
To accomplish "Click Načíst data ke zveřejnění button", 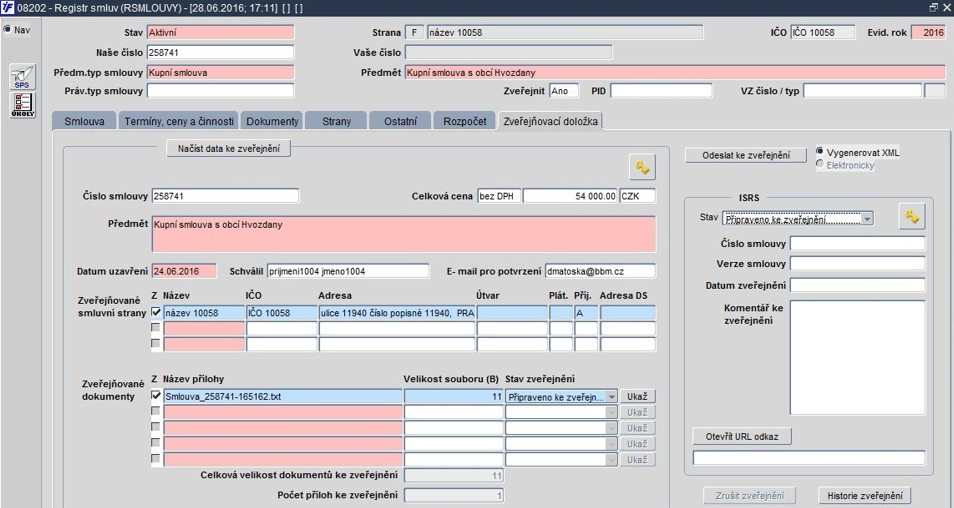I will pyautogui.click(x=229, y=148).
